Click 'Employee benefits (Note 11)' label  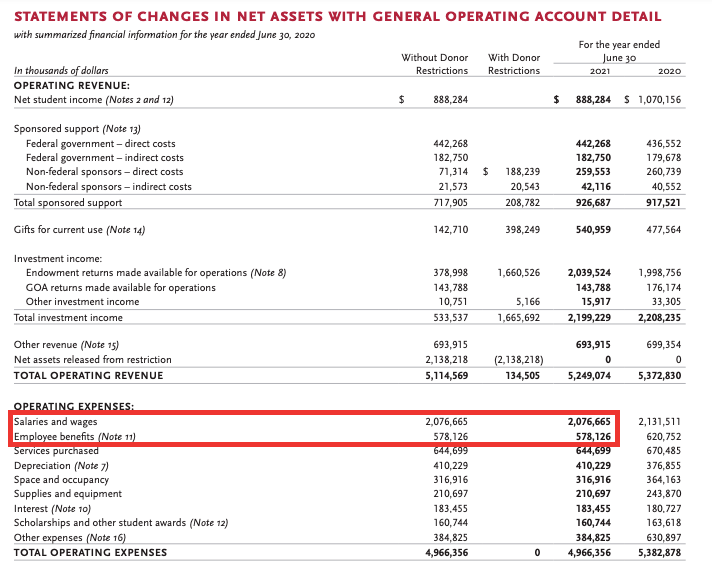(75, 437)
